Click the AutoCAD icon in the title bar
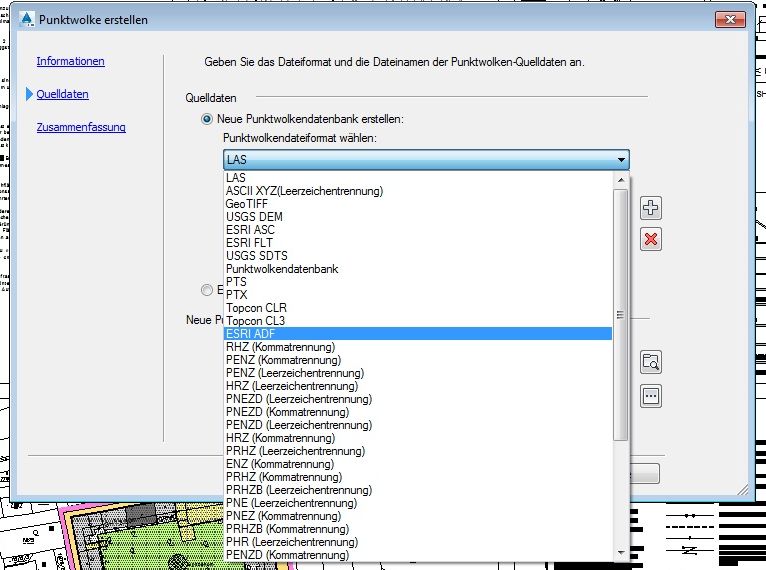 [27, 20]
